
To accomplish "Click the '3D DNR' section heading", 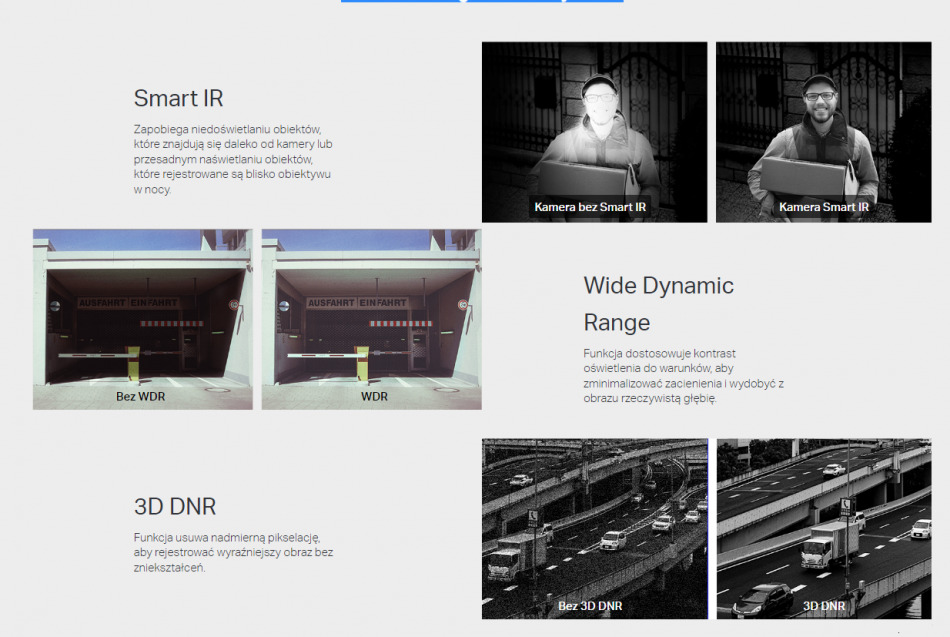I will (x=175, y=505).
